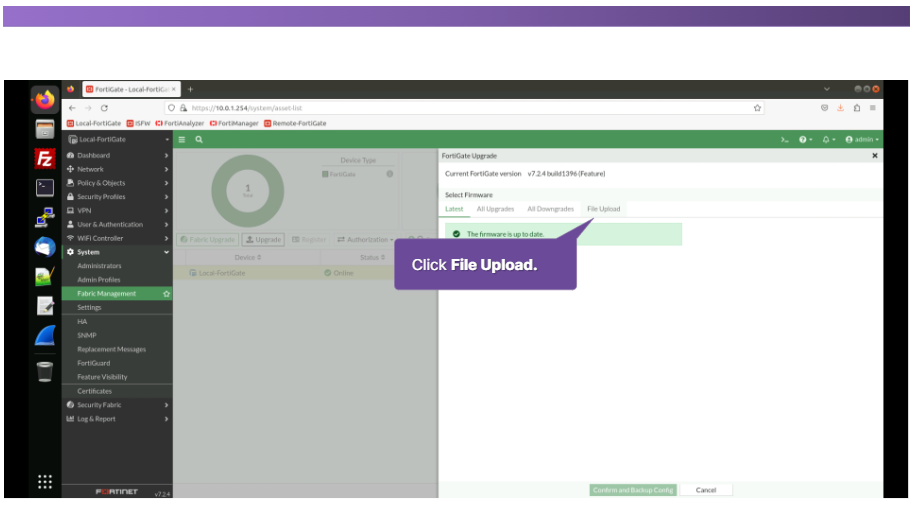Click the Fabric Upgrade button

(207, 240)
